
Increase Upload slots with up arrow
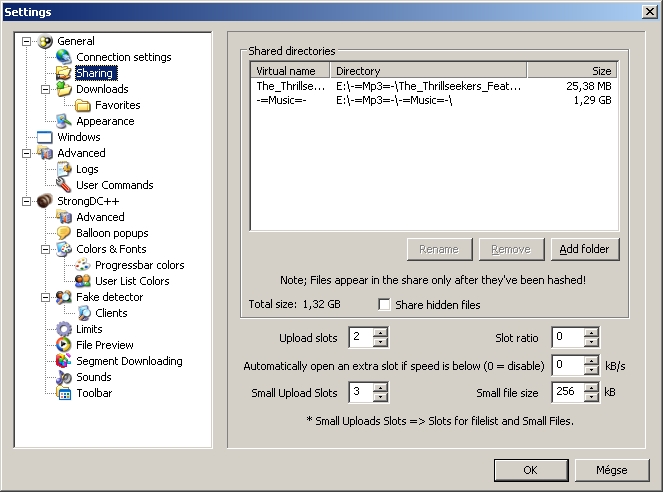[x=380, y=332]
